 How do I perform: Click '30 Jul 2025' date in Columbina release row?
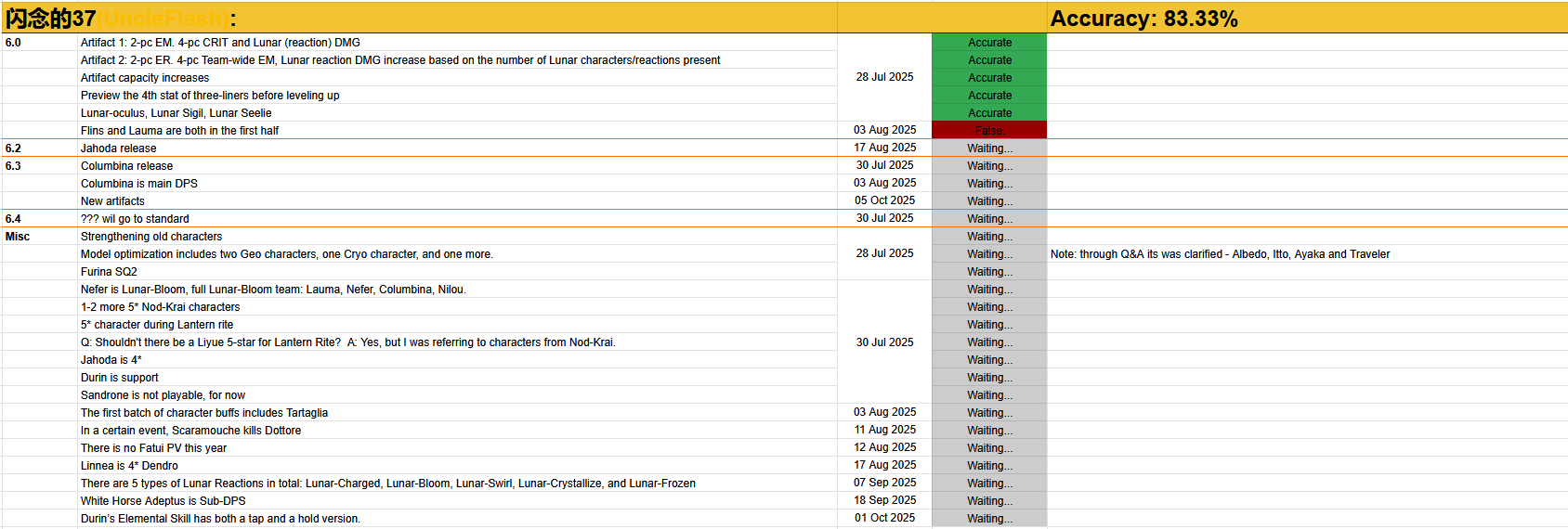(x=884, y=165)
